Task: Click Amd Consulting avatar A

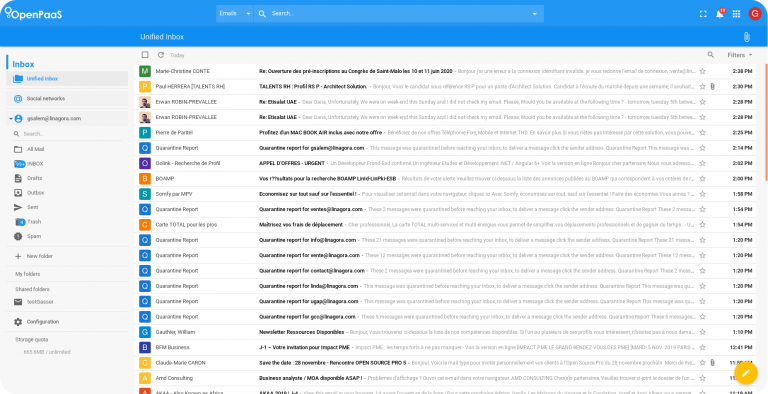Action: (144, 378)
